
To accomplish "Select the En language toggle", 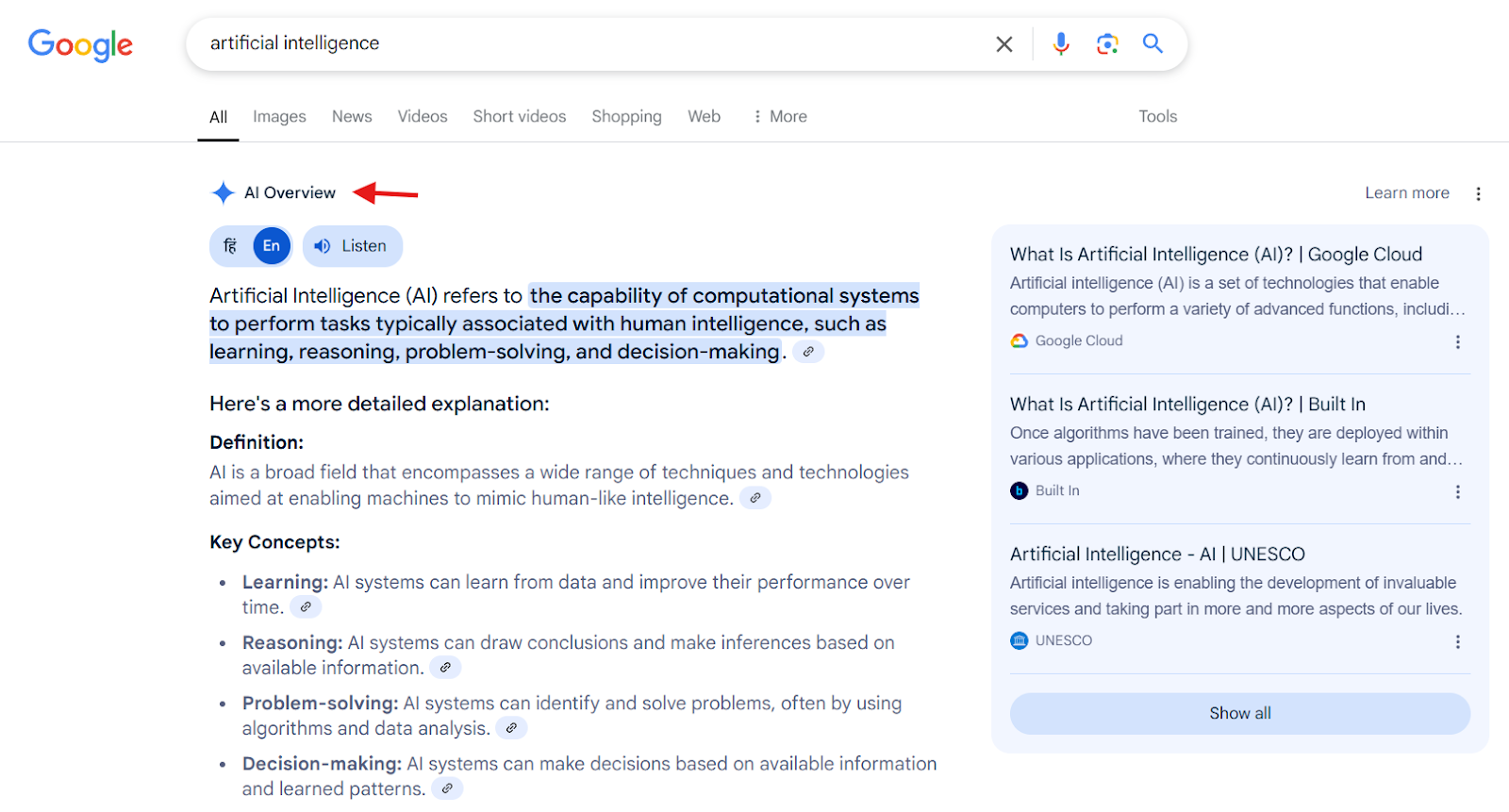I will click(272, 246).
